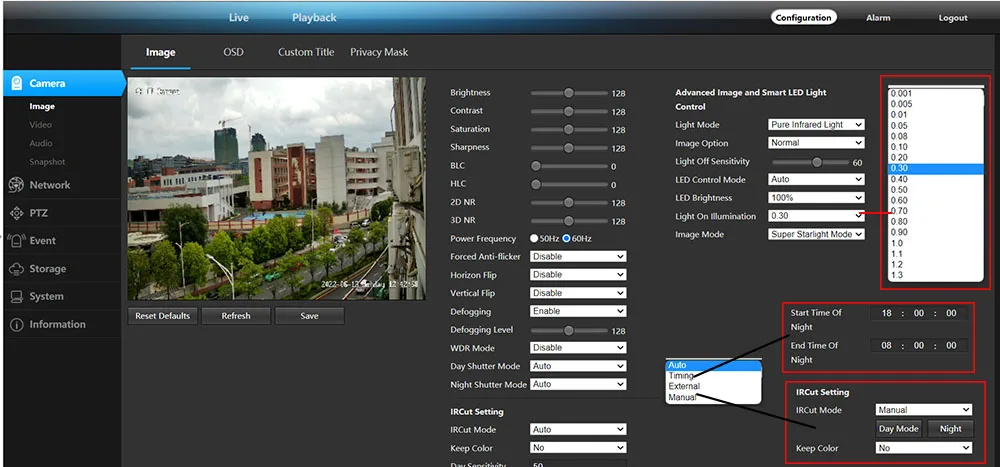Expand the Light Mode dropdown
The width and height of the screenshot is (1000, 467).
point(816,125)
